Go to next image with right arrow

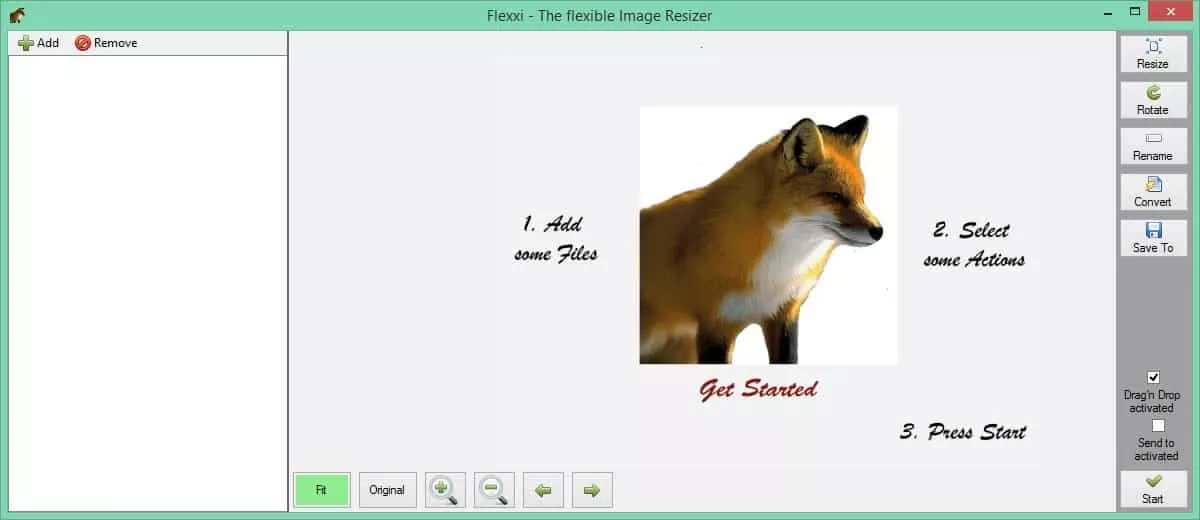point(592,490)
